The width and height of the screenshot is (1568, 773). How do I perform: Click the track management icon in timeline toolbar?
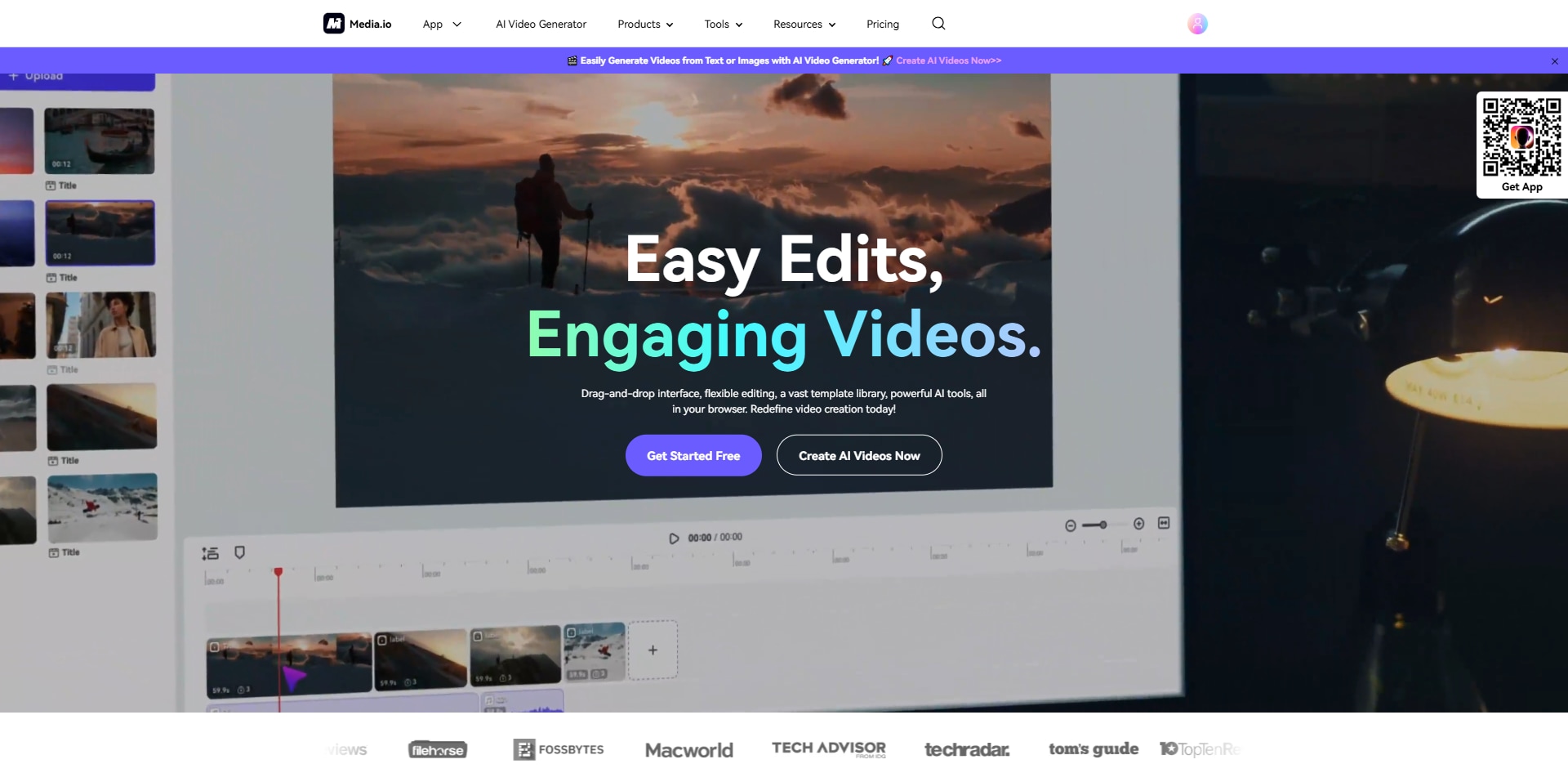(x=210, y=552)
